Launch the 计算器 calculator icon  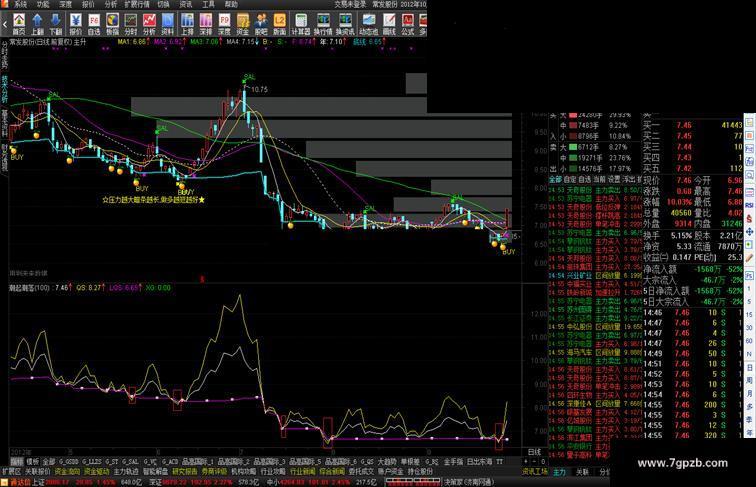[301, 24]
